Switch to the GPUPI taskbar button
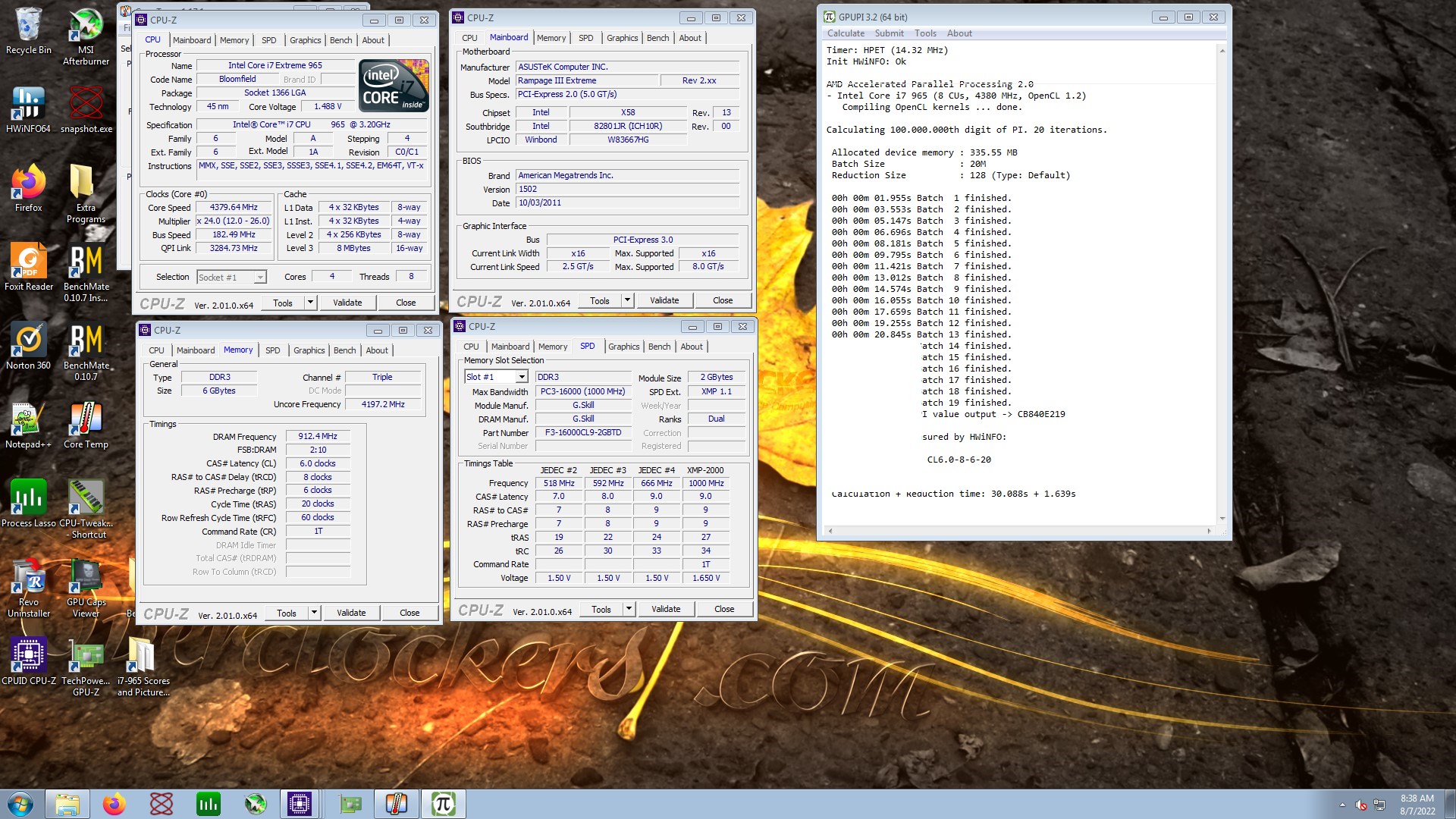 pos(443,804)
